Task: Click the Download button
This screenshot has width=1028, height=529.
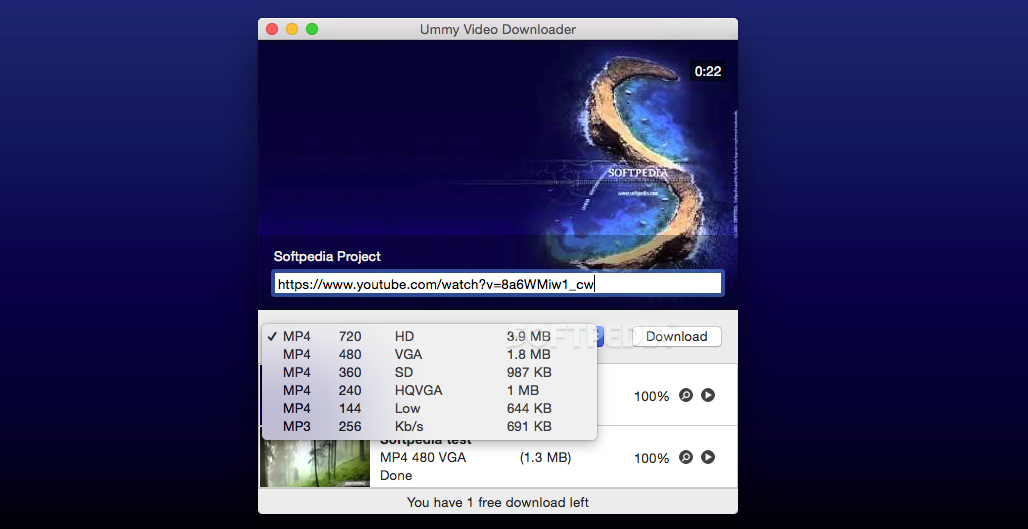Action: point(677,336)
